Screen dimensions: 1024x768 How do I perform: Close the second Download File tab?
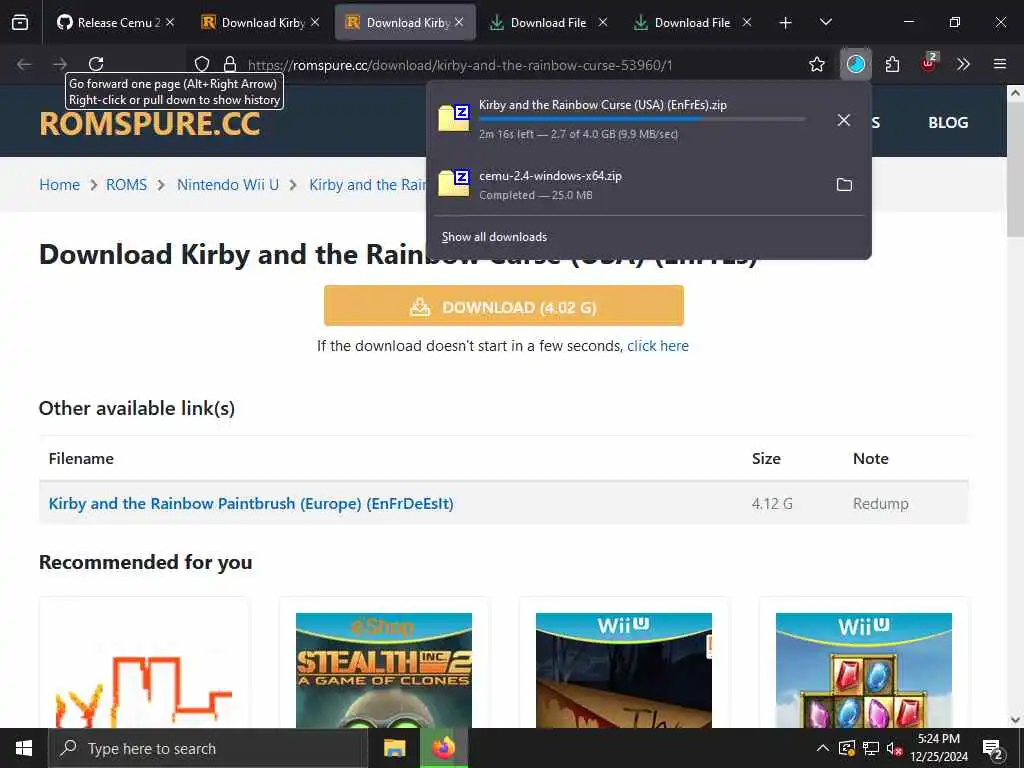point(747,22)
